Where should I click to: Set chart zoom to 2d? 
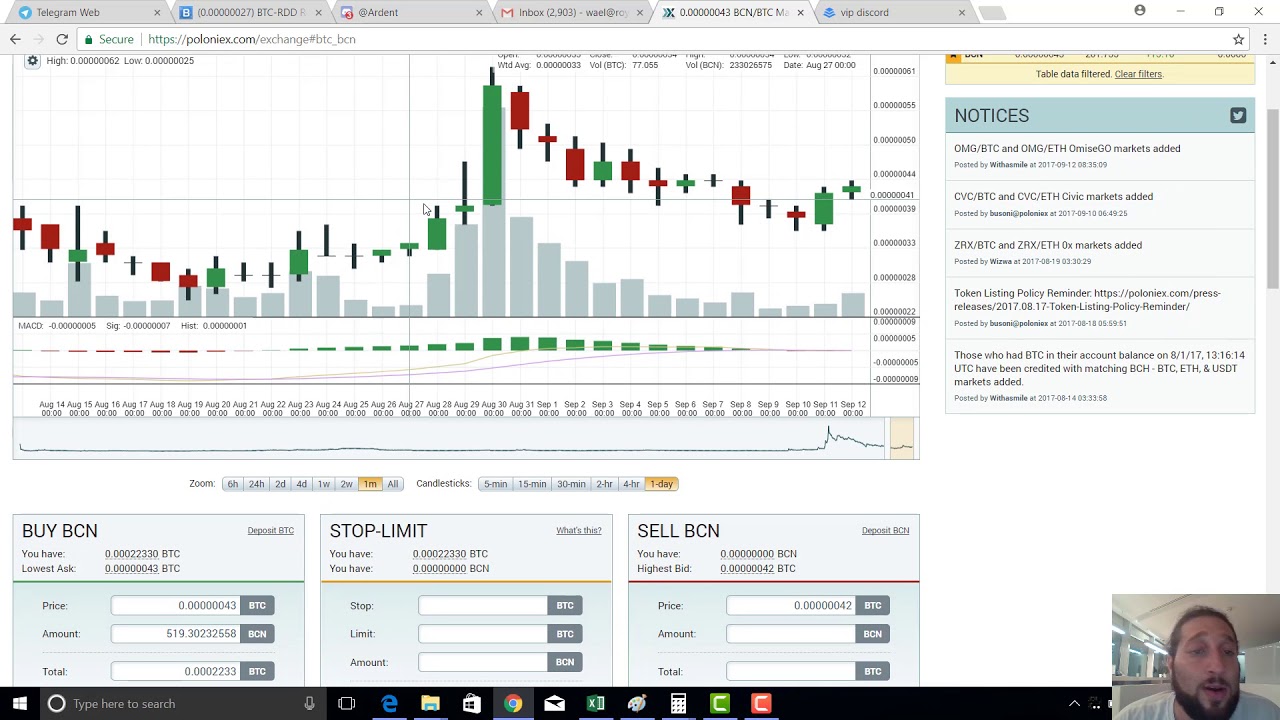[x=280, y=484]
